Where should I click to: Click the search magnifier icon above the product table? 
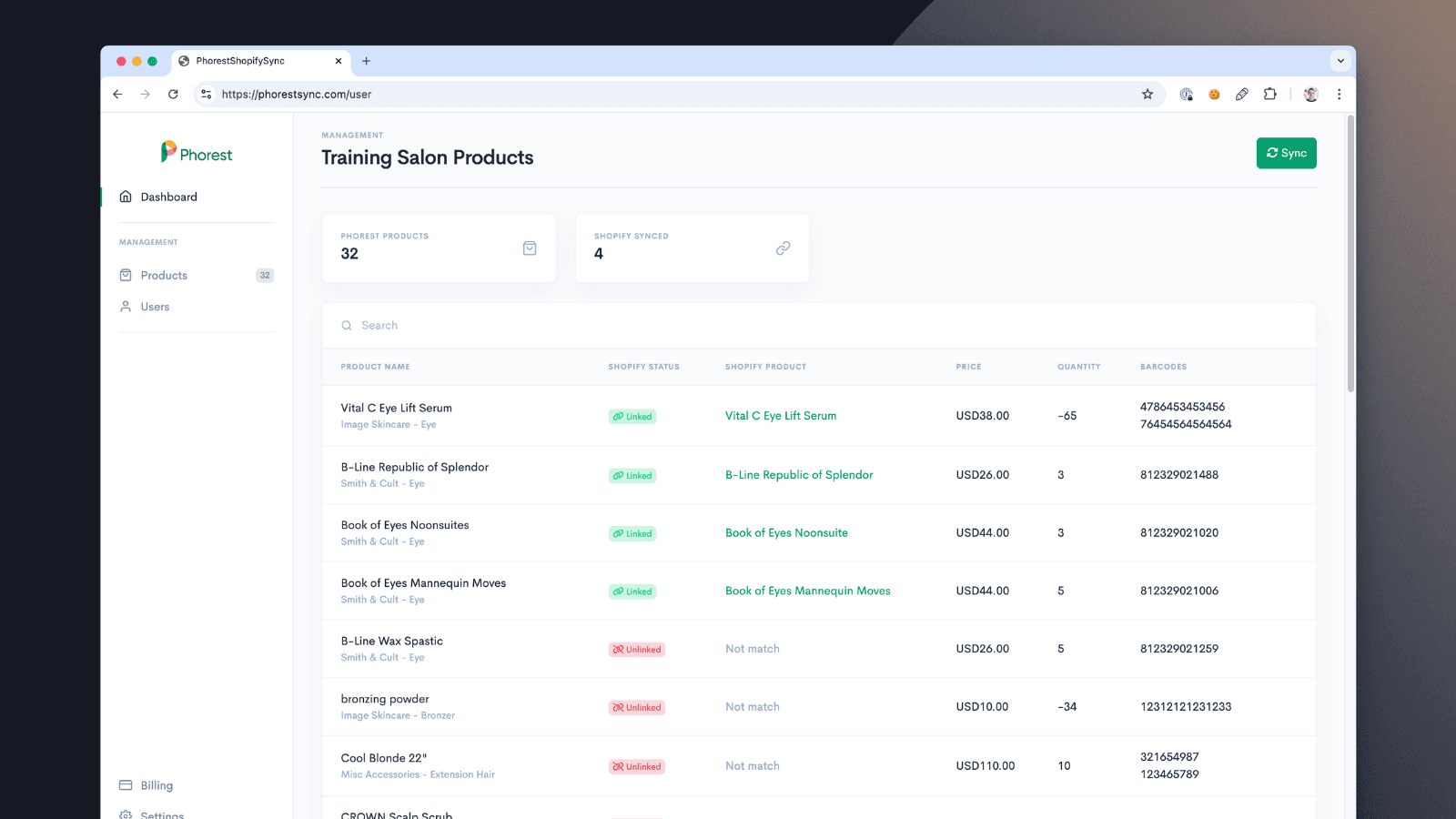click(347, 325)
